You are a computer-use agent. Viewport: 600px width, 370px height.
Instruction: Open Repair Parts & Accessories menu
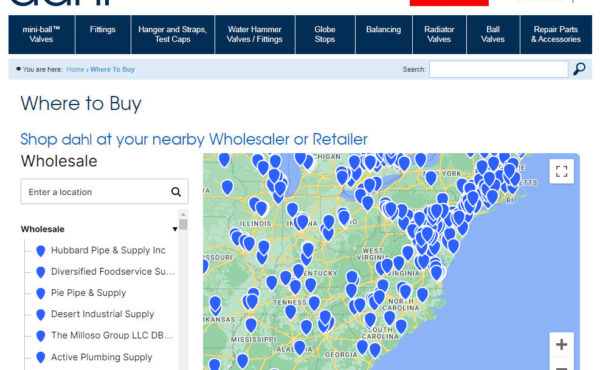(556, 34)
